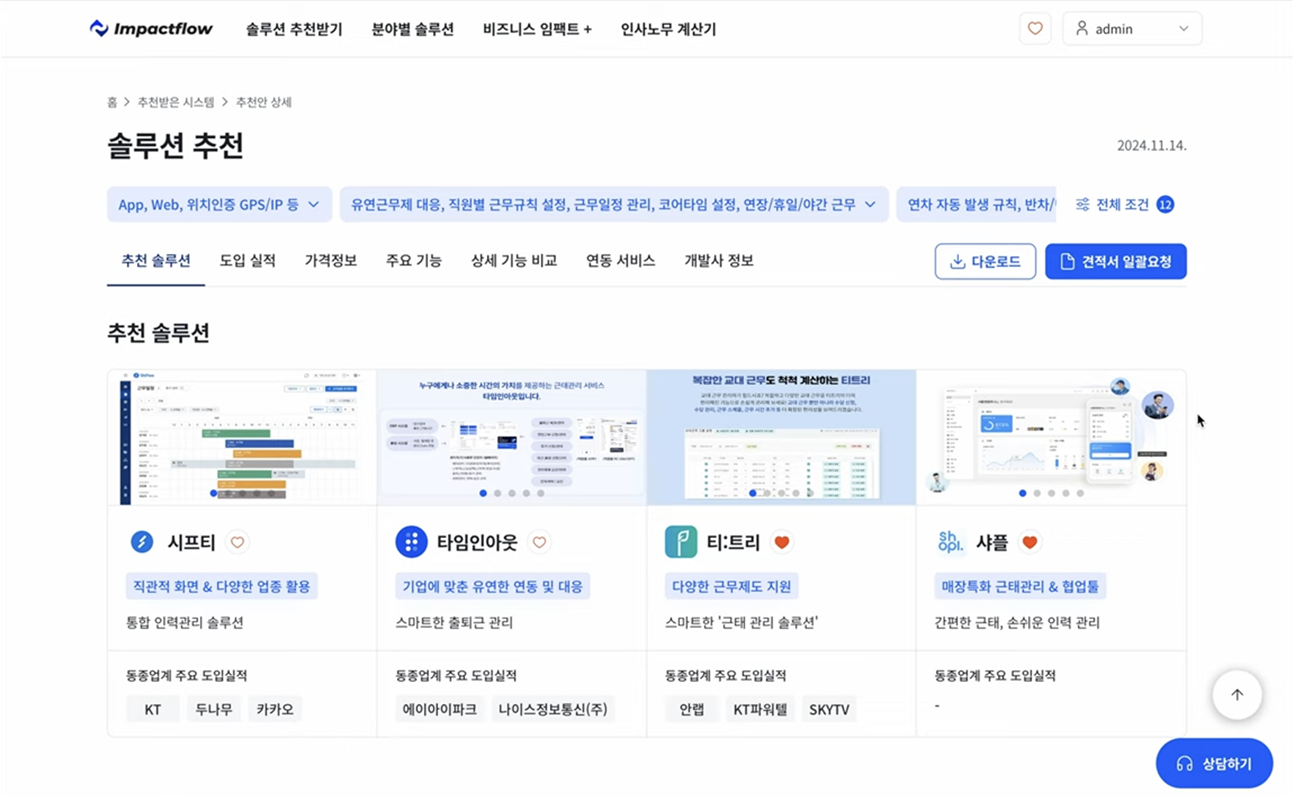The width and height of the screenshot is (1293, 797).
Task: Click the Impactflow logo
Action: 151,29
